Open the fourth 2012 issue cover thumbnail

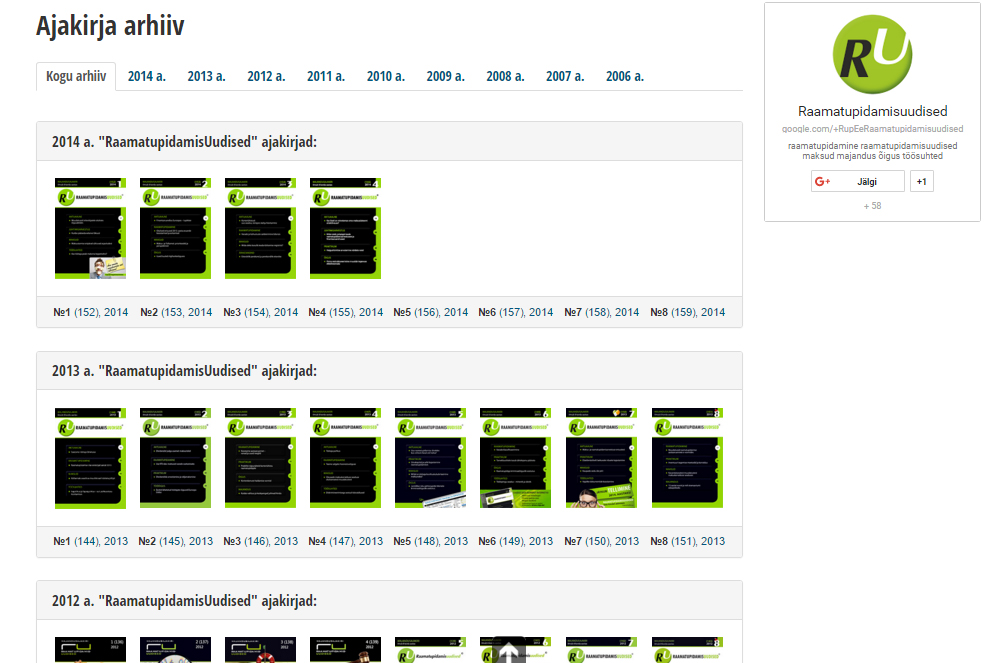coord(346,650)
